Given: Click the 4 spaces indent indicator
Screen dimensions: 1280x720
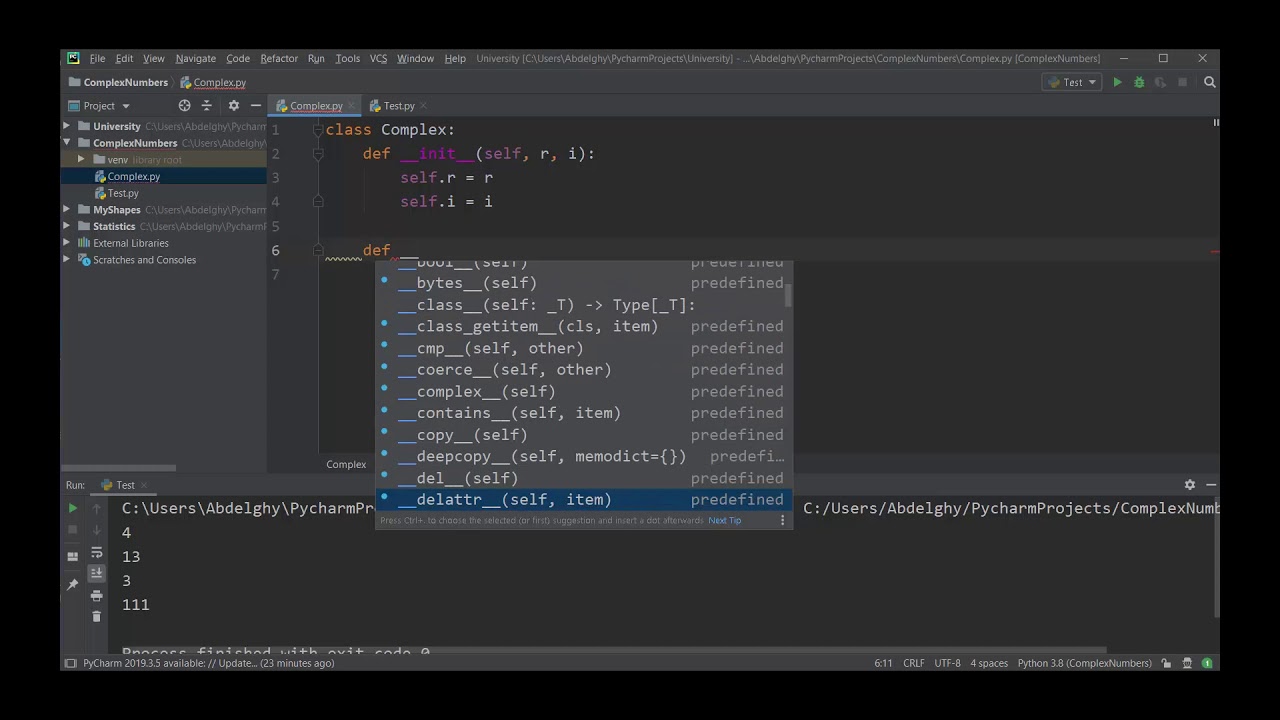Looking at the screenshot, I should pyautogui.click(x=988, y=663).
